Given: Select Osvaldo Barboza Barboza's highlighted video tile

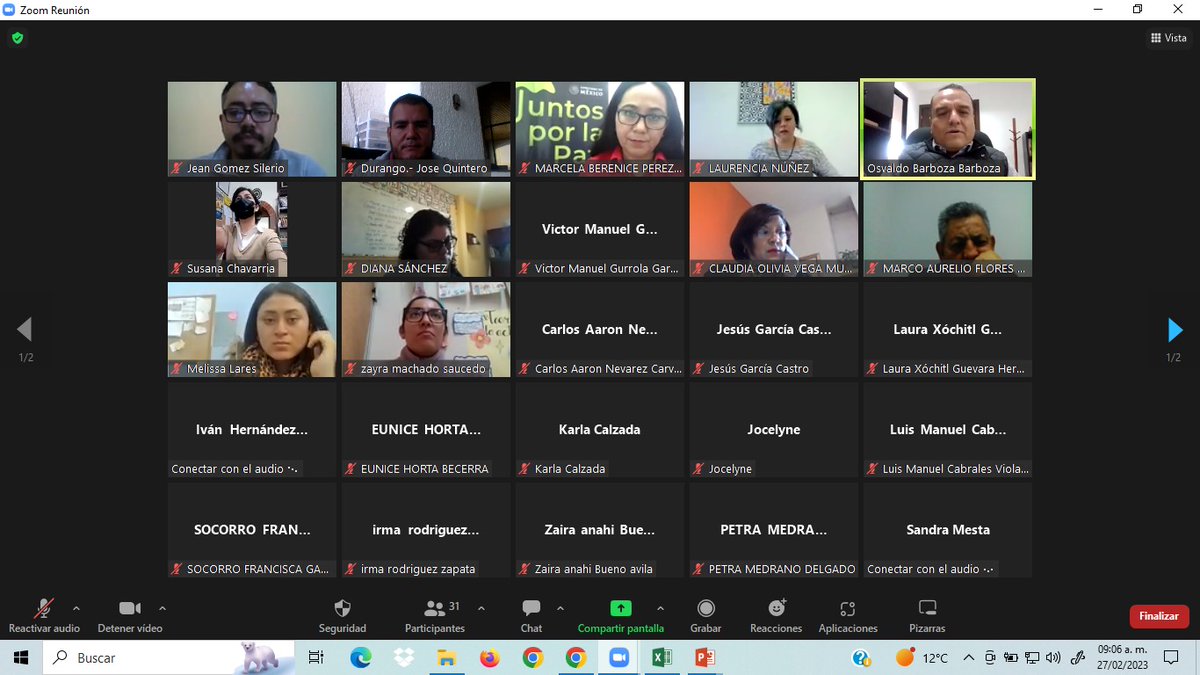Looking at the screenshot, I should click(x=948, y=129).
